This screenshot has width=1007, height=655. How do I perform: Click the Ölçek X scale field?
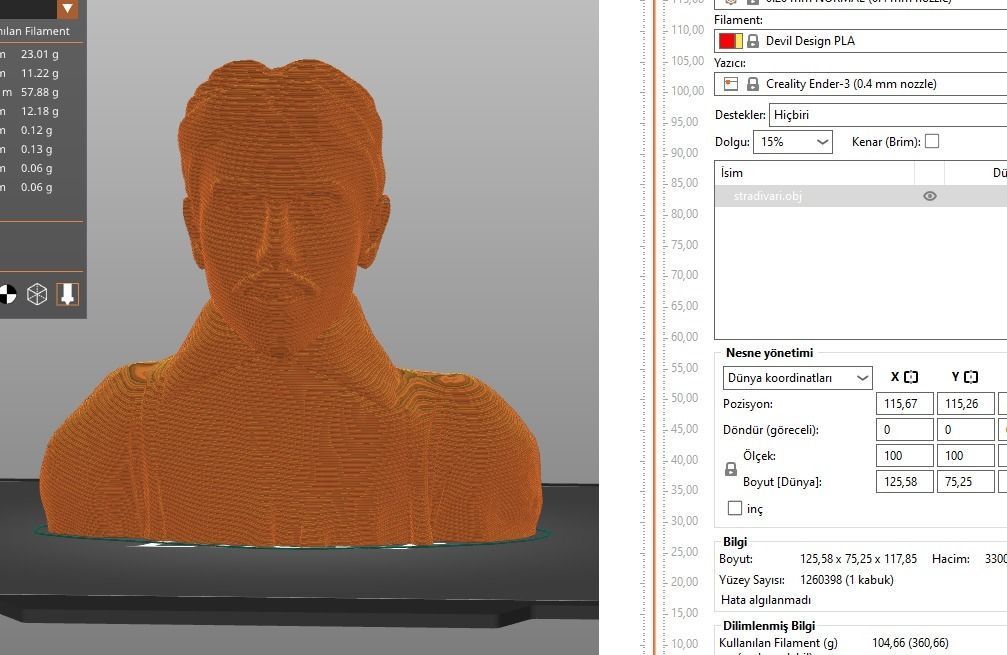[904, 455]
